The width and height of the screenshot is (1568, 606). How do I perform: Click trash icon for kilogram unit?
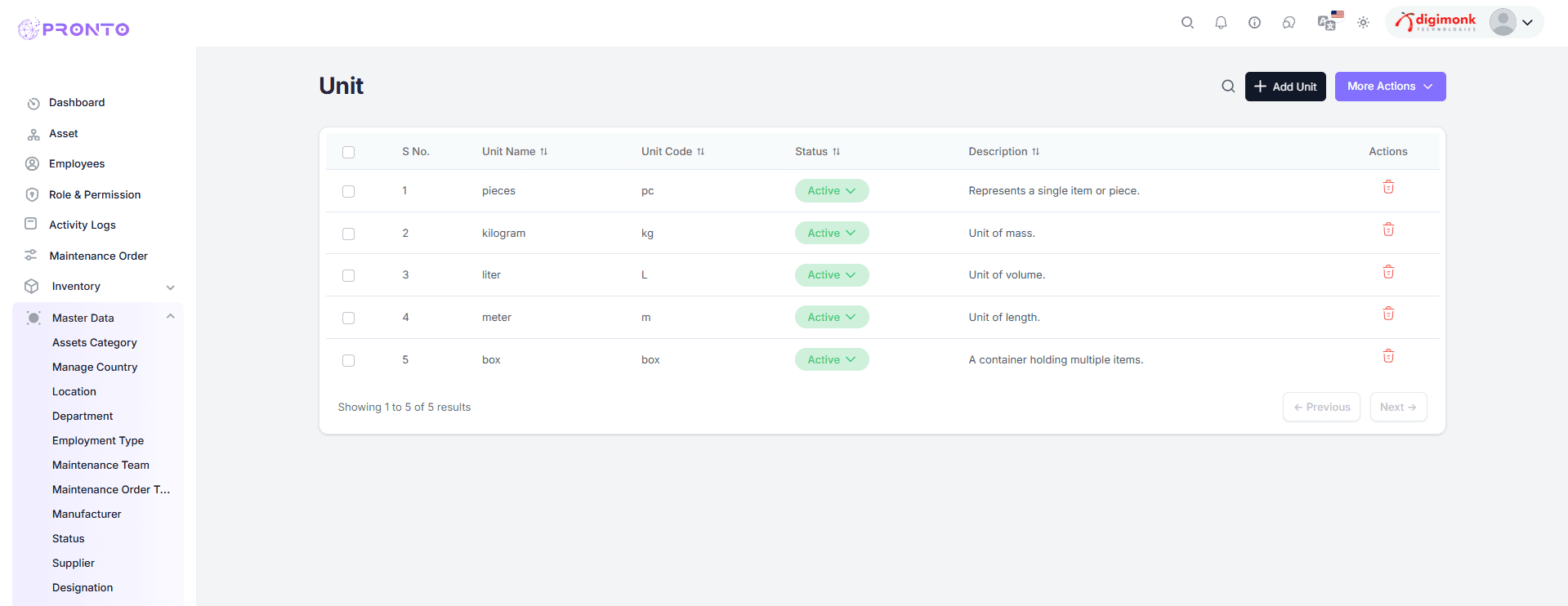coord(1387,229)
